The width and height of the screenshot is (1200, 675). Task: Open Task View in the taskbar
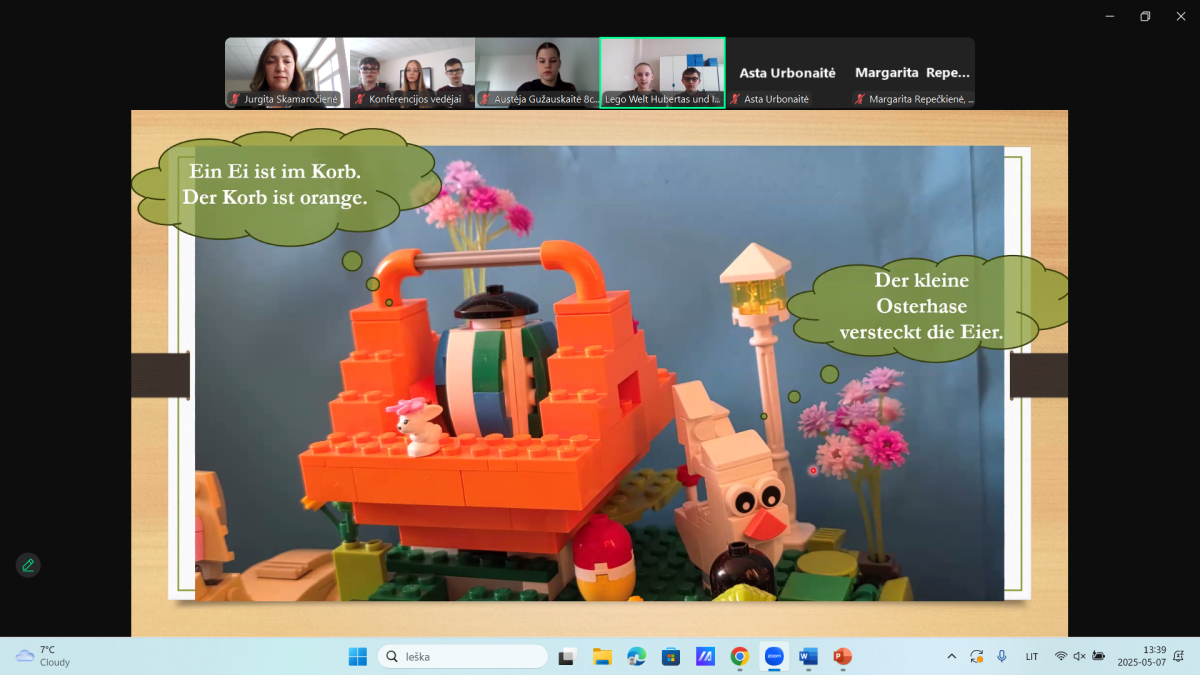pyautogui.click(x=568, y=656)
